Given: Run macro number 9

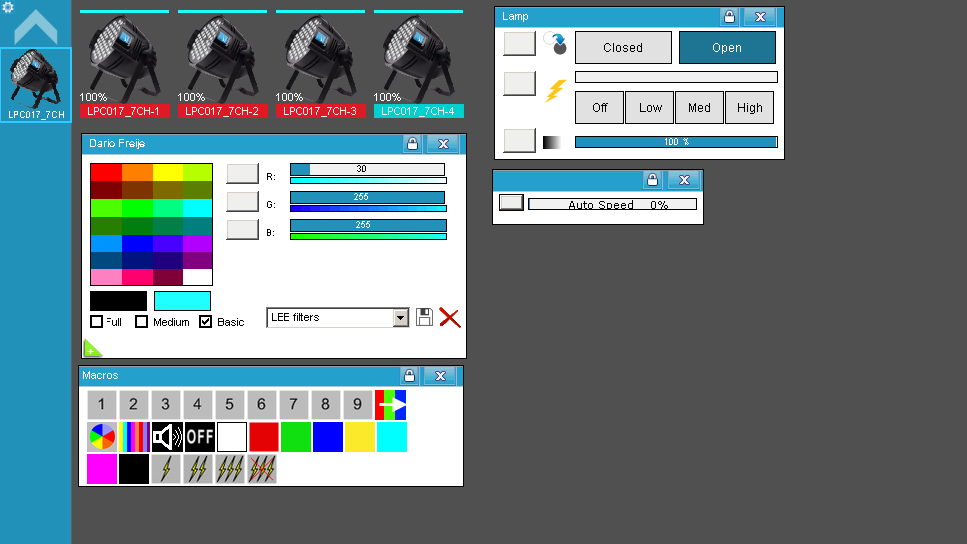Looking at the screenshot, I should tap(357, 405).
